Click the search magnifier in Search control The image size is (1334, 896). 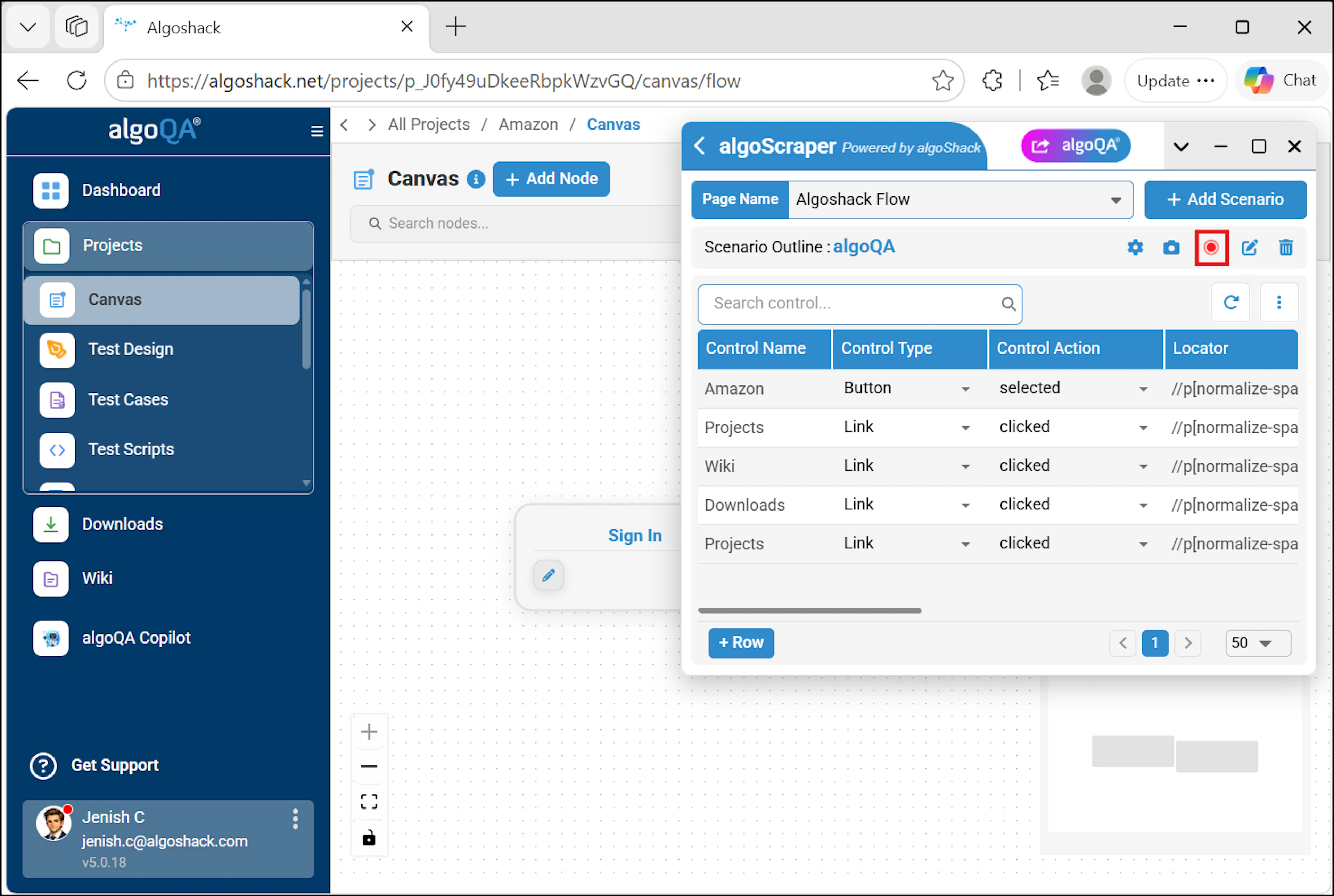coord(1008,304)
